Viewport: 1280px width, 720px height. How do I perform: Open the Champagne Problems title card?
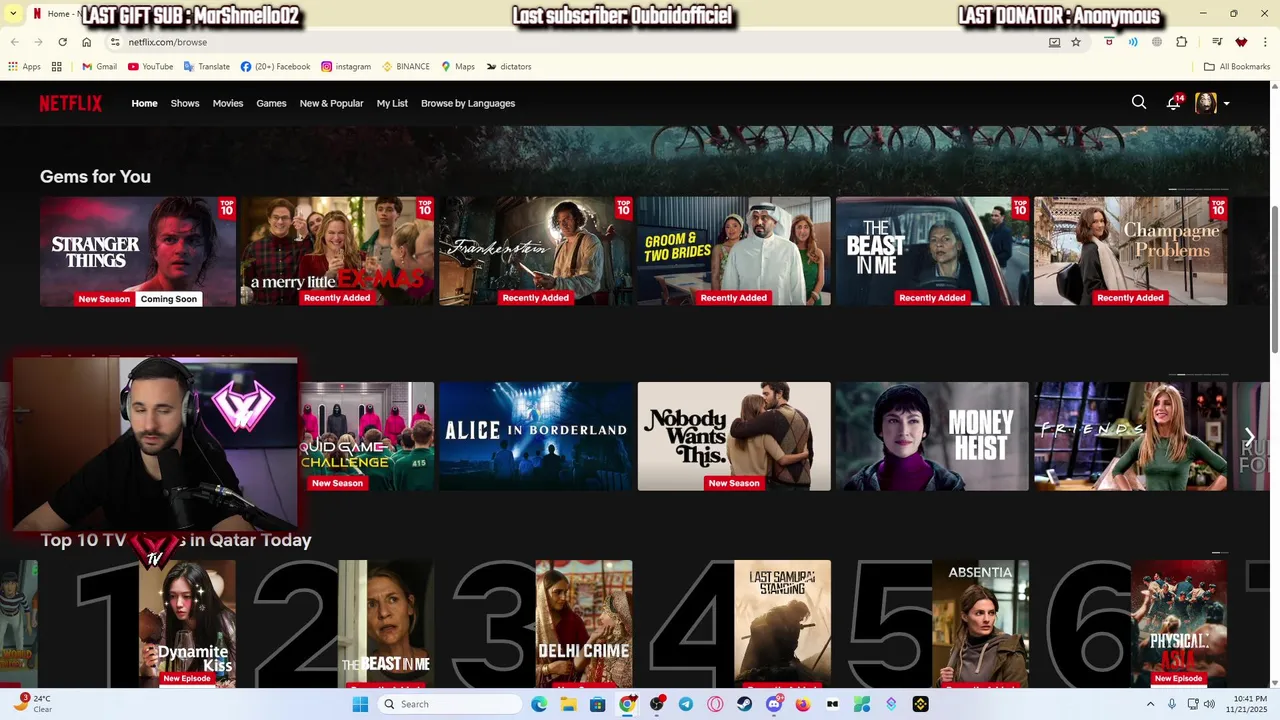click(1131, 251)
